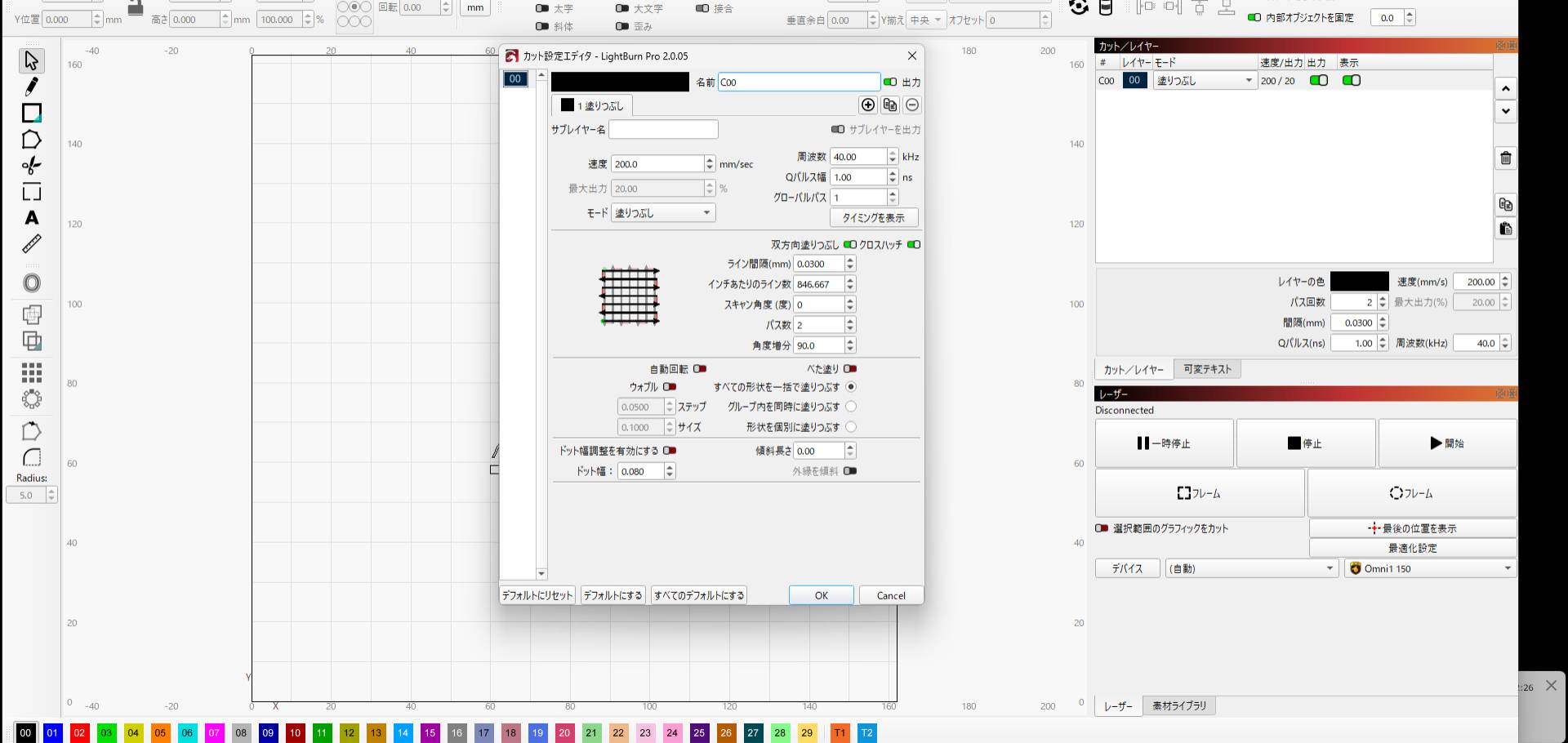Enable the ウォブル toggle
1568x743 pixels.
tap(670, 387)
